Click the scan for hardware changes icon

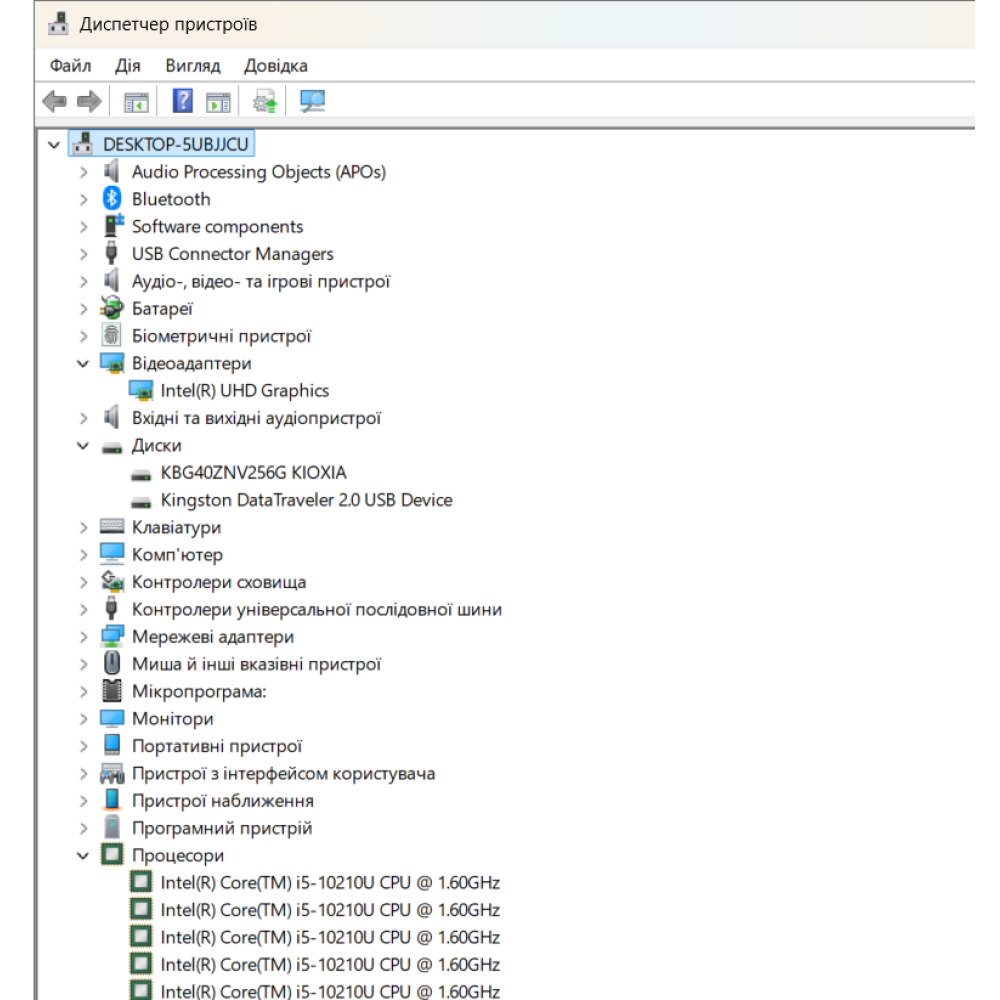[x=313, y=101]
